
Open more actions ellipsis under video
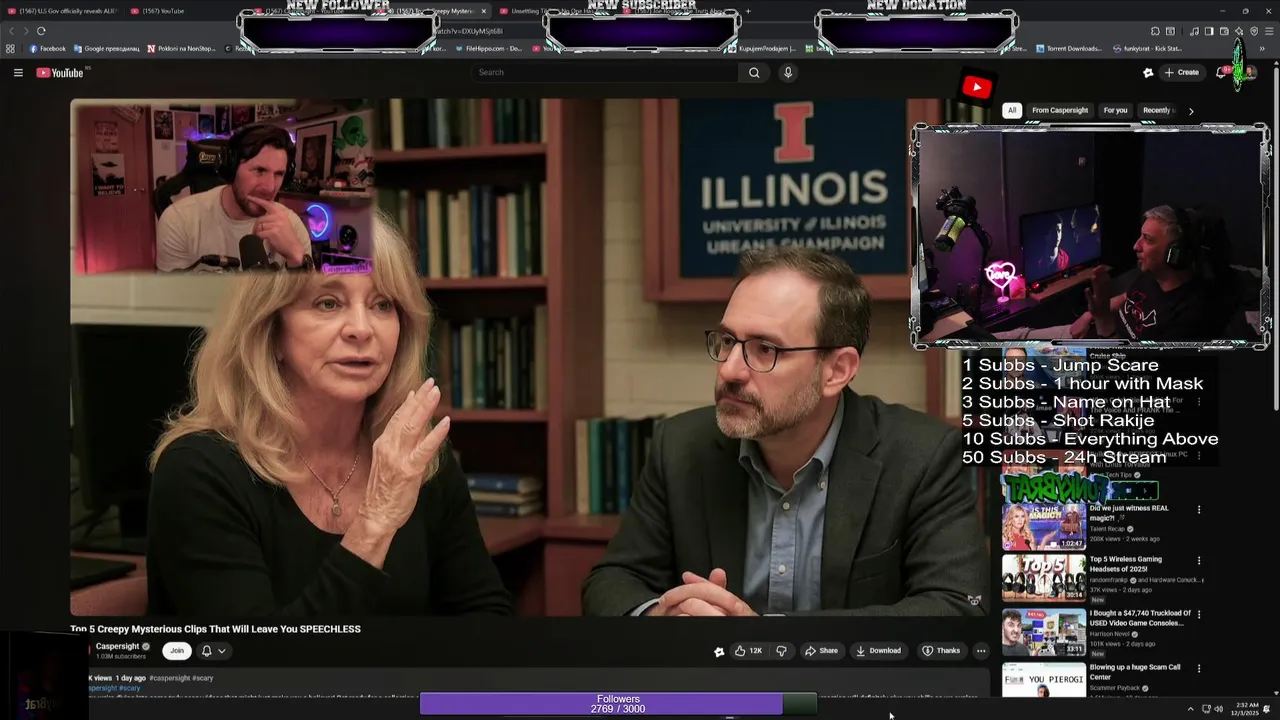981,650
